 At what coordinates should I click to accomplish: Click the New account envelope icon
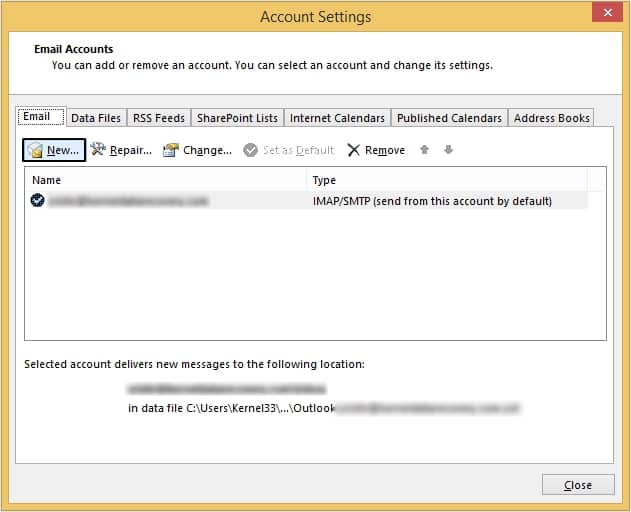36,150
